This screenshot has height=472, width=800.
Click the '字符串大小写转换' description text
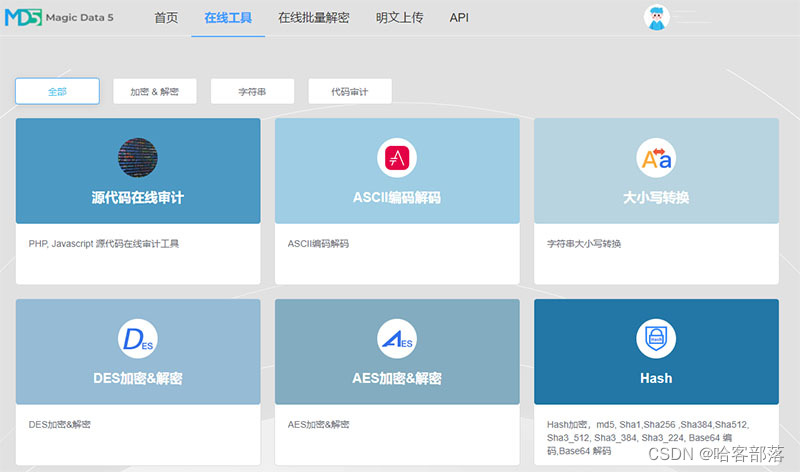coord(584,244)
